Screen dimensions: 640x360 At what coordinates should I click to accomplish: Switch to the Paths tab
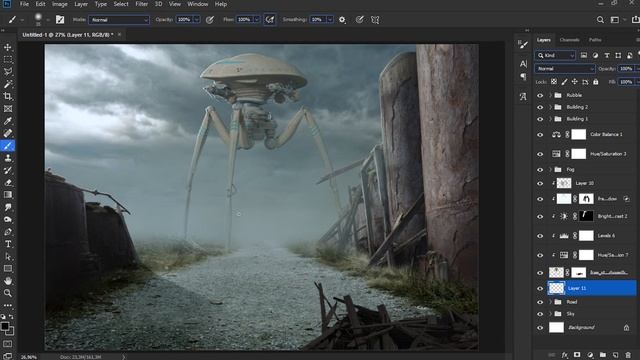(595, 40)
